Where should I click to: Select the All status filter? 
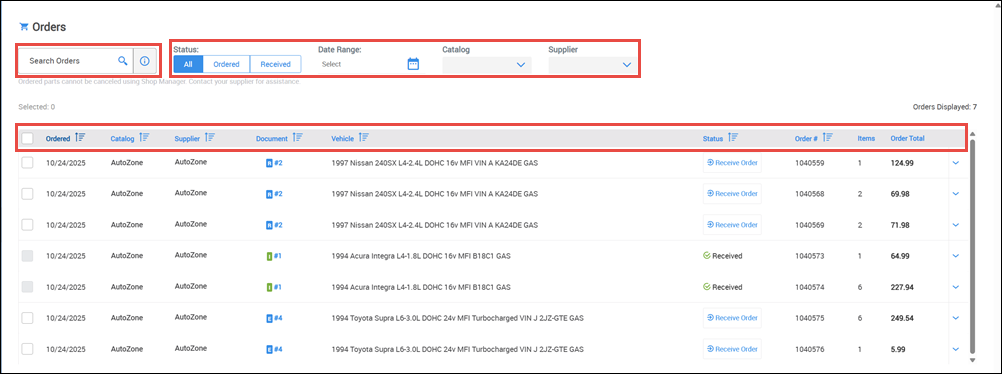188,64
